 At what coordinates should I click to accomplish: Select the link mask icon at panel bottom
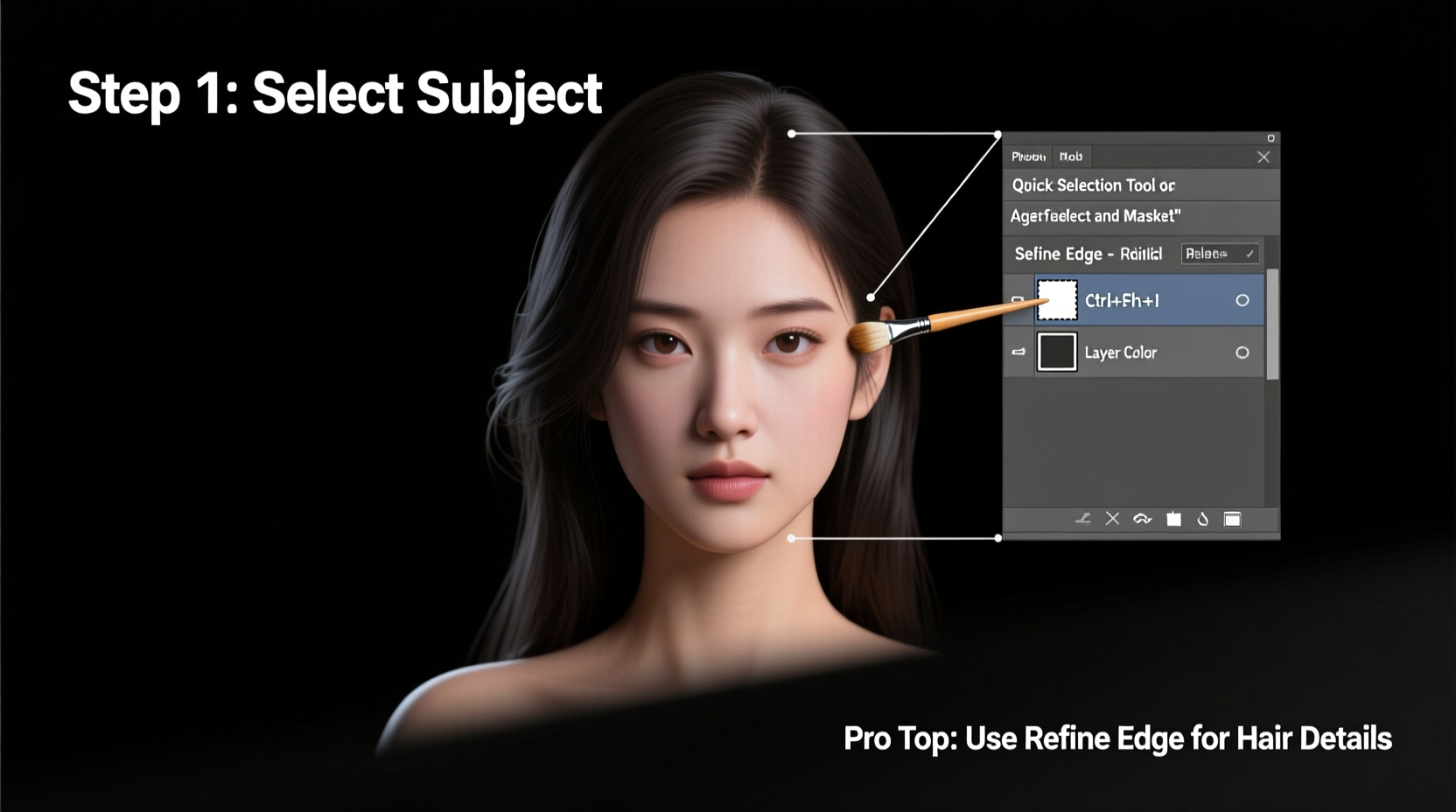1083,519
